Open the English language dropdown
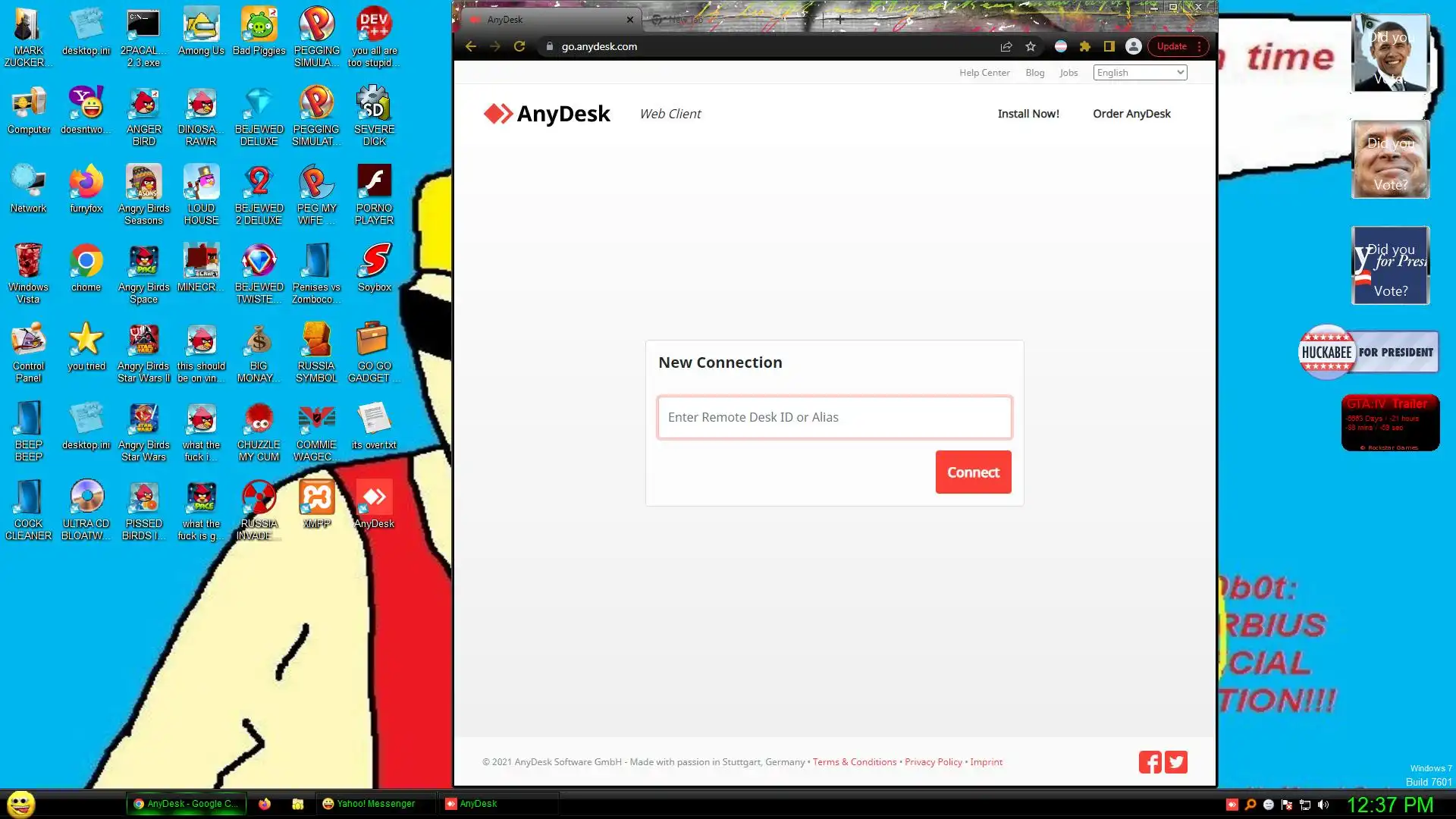 [1140, 73]
